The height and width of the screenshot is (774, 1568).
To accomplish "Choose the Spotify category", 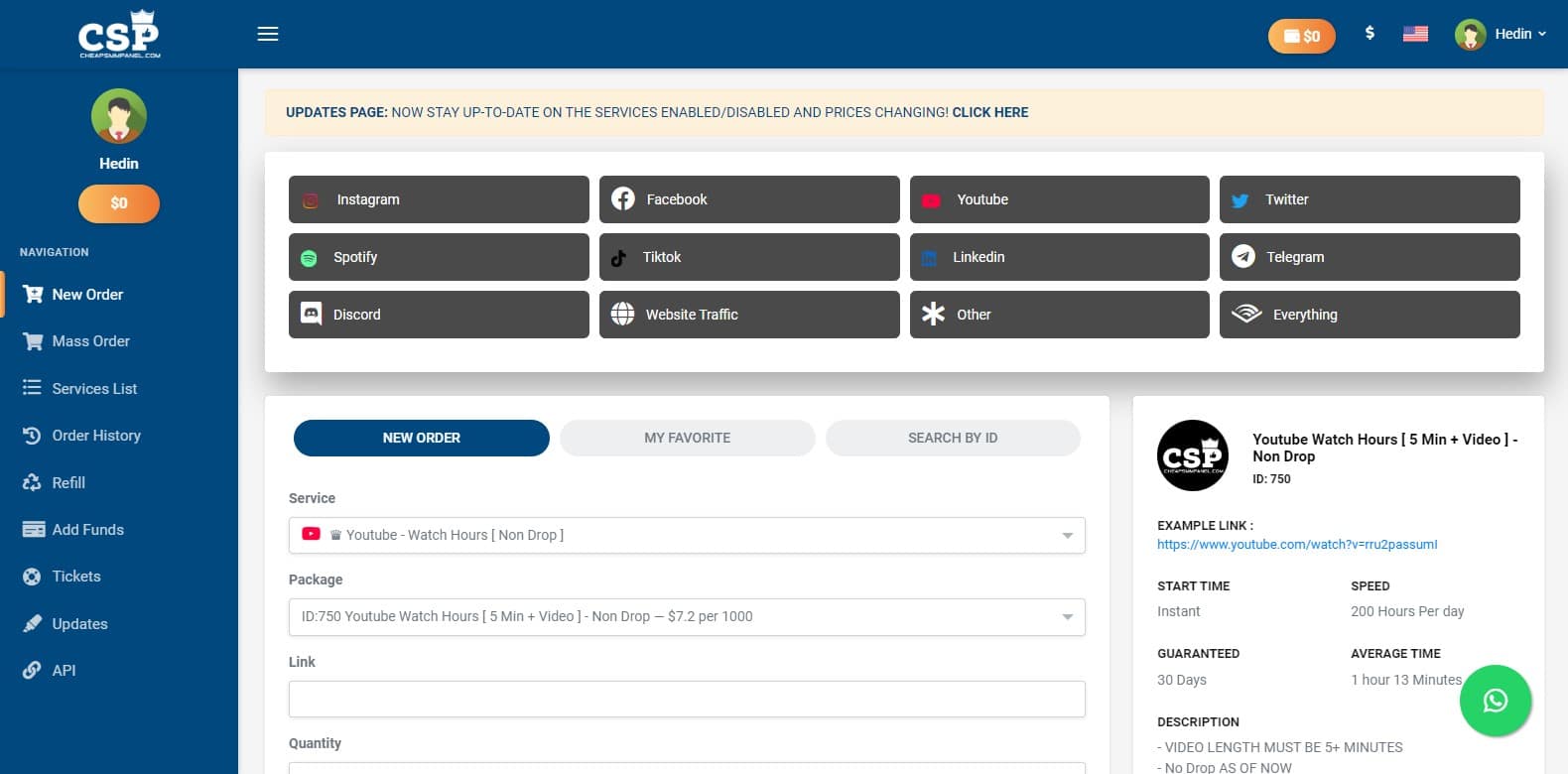I will click(438, 257).
